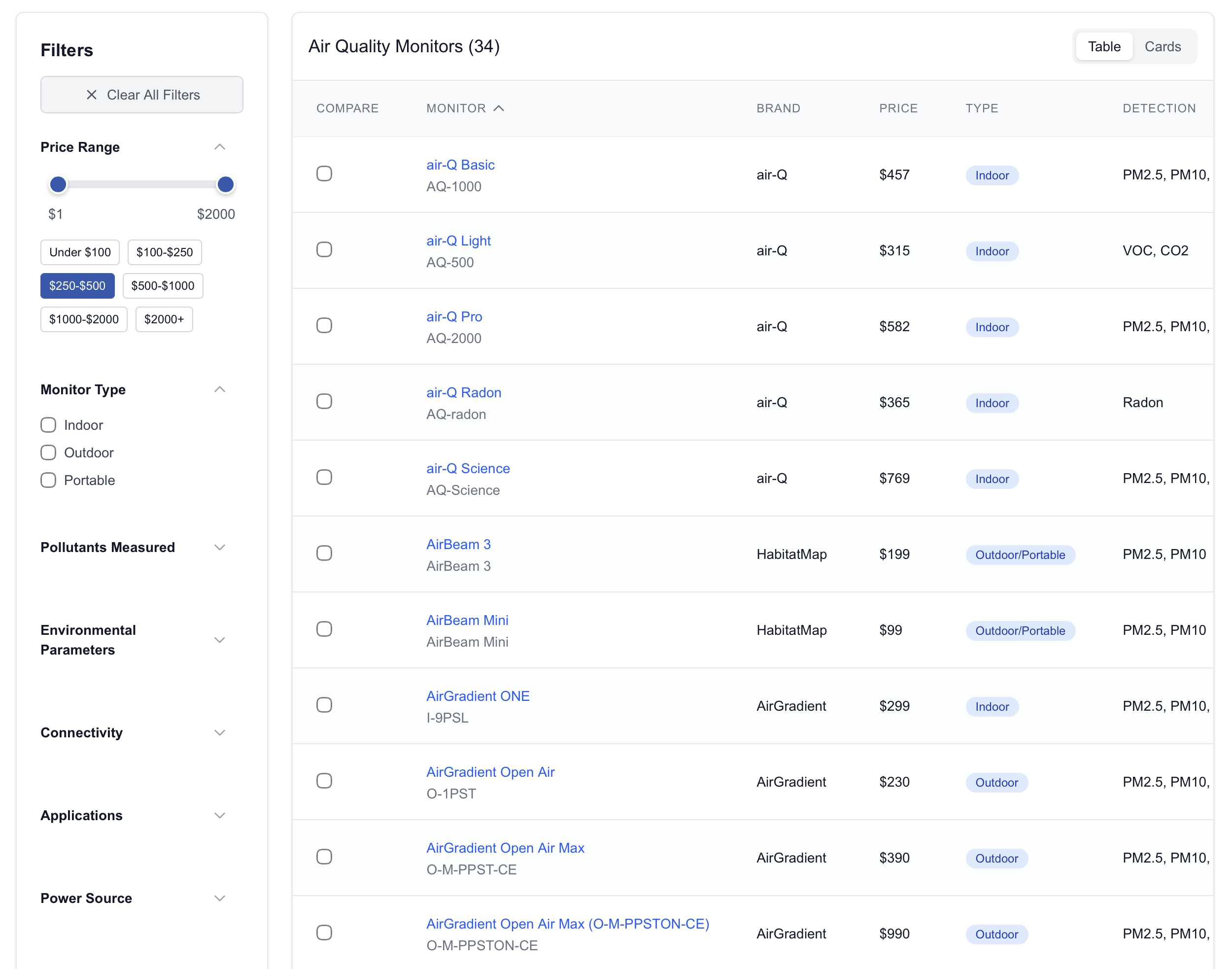Open the Power Source filter chevron

219,898
